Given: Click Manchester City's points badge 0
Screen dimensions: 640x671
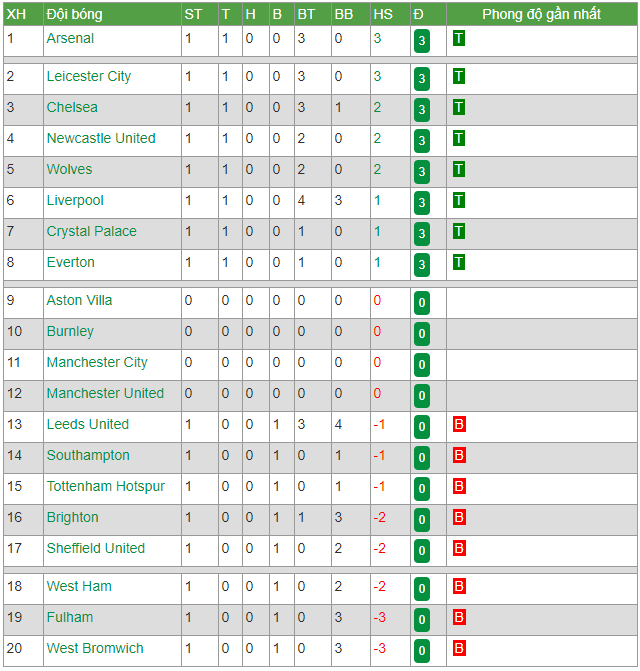Looking at the screenshot, I should [422, 365].
